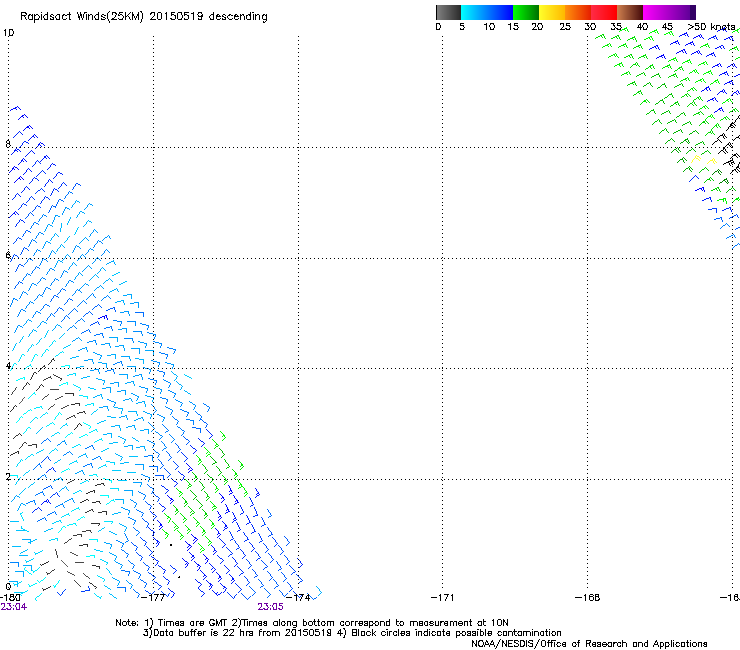The width and height of the screenshot is (740, 650).
Task: Click the orange 25-30 knots color segment
Action: pyautogui.click(x=578, y=12)
